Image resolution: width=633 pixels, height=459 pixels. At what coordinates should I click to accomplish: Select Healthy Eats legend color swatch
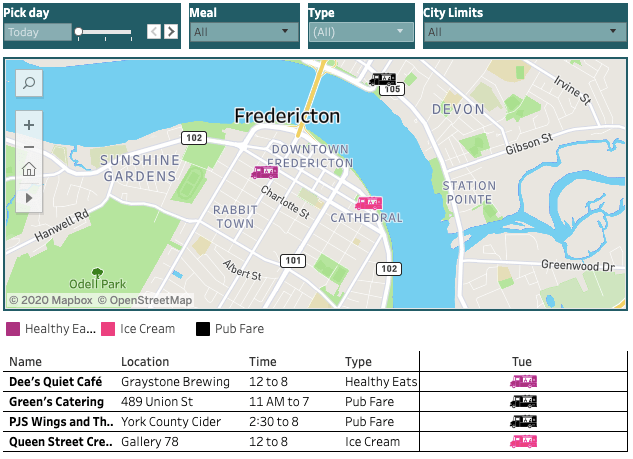(13, 329)
